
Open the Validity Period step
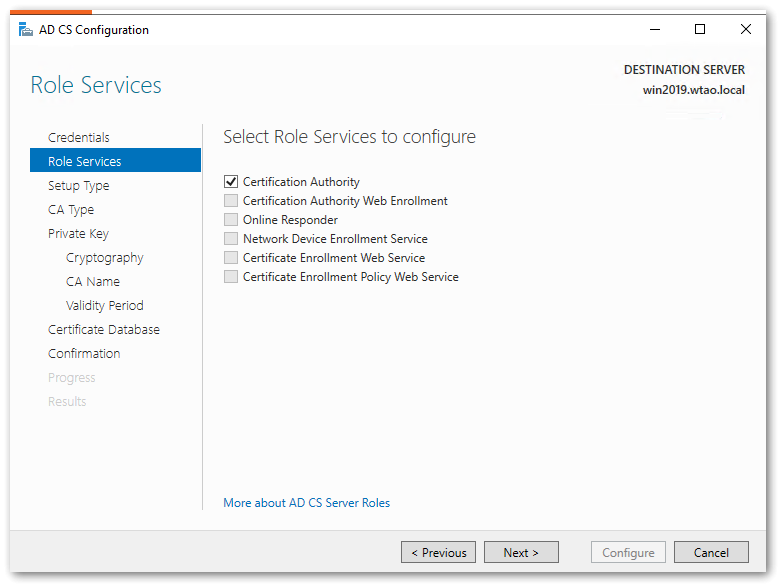pos(105,305)
